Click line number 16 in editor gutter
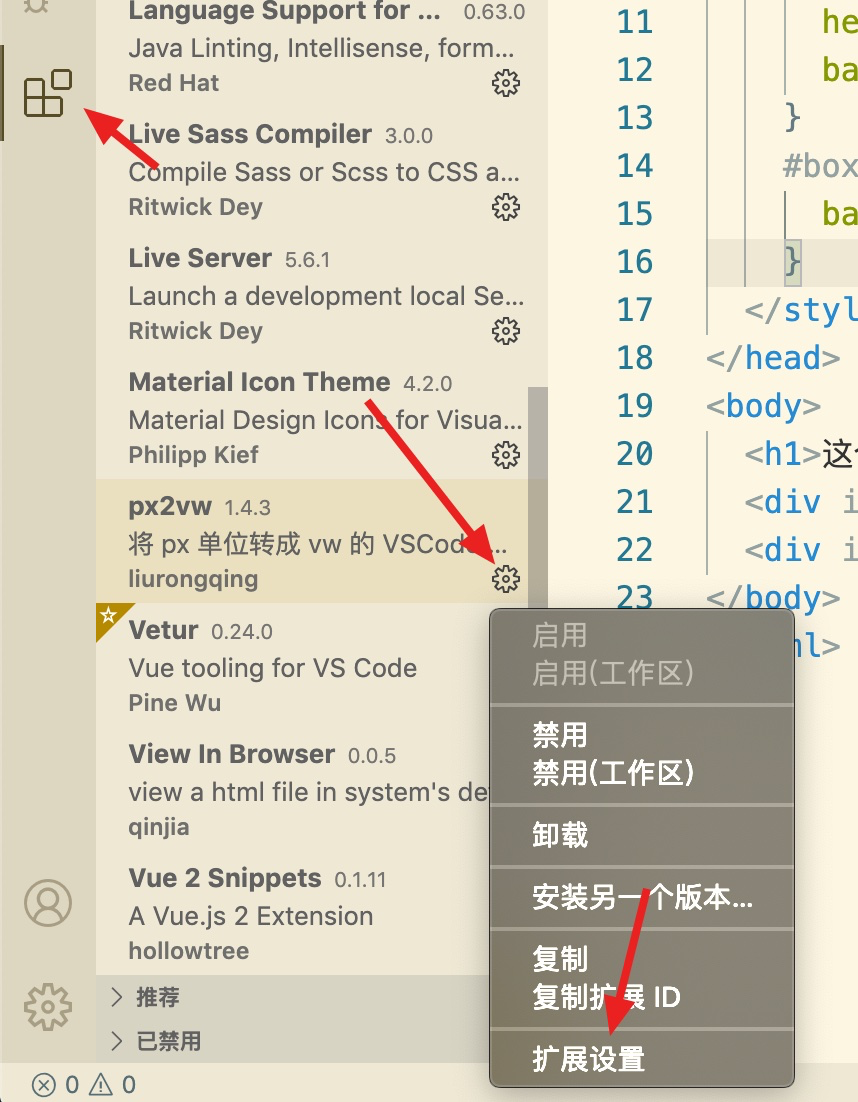 coord(635,261)
